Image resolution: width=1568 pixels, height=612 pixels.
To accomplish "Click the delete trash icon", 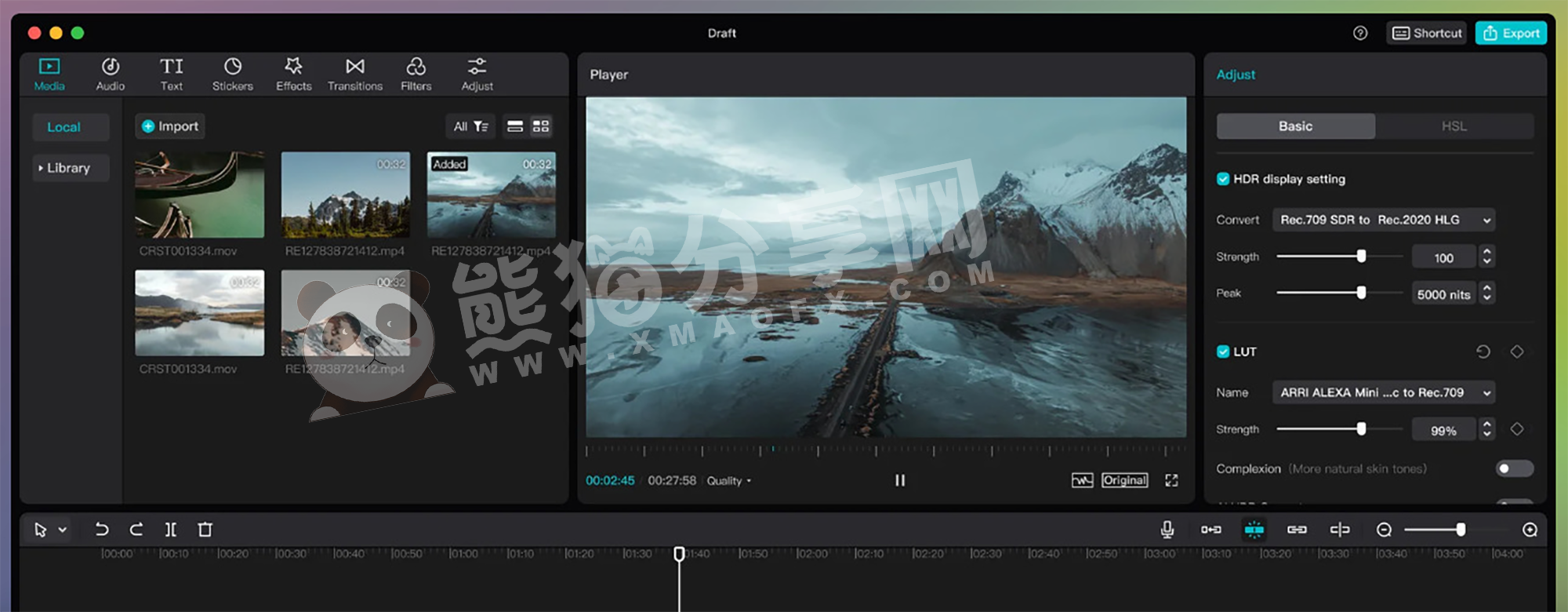I will click(x=205, y=530).
